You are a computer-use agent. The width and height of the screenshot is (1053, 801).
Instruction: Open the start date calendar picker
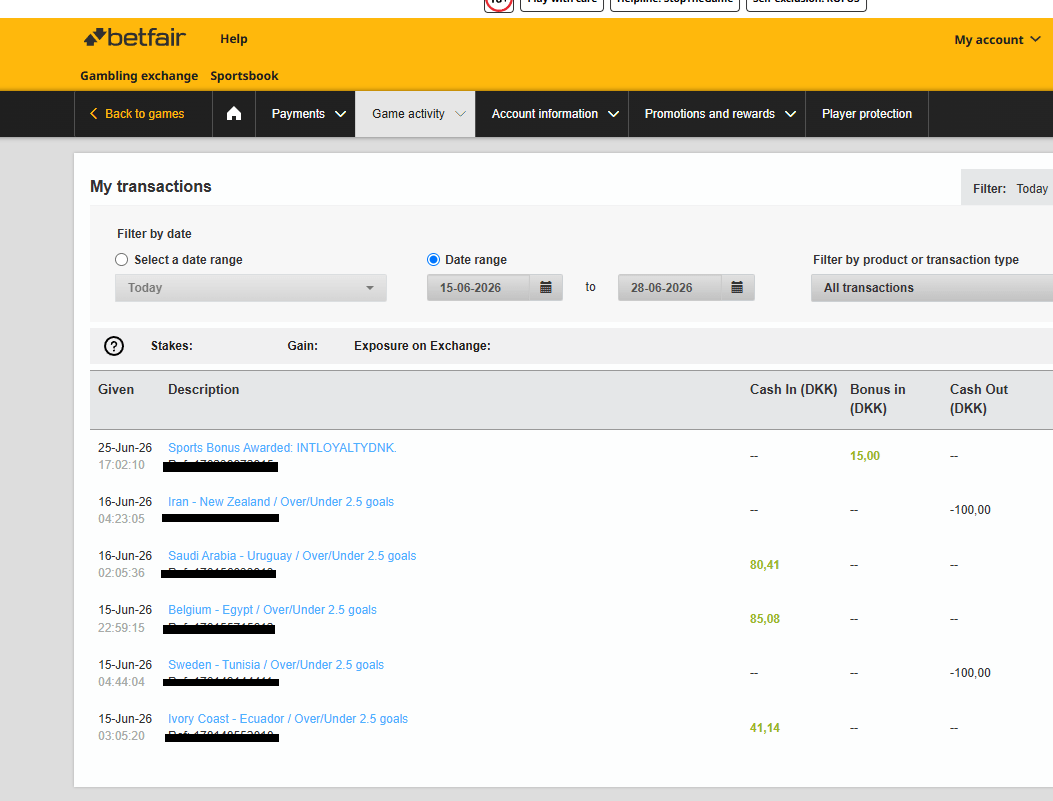[x=546, y=287]
